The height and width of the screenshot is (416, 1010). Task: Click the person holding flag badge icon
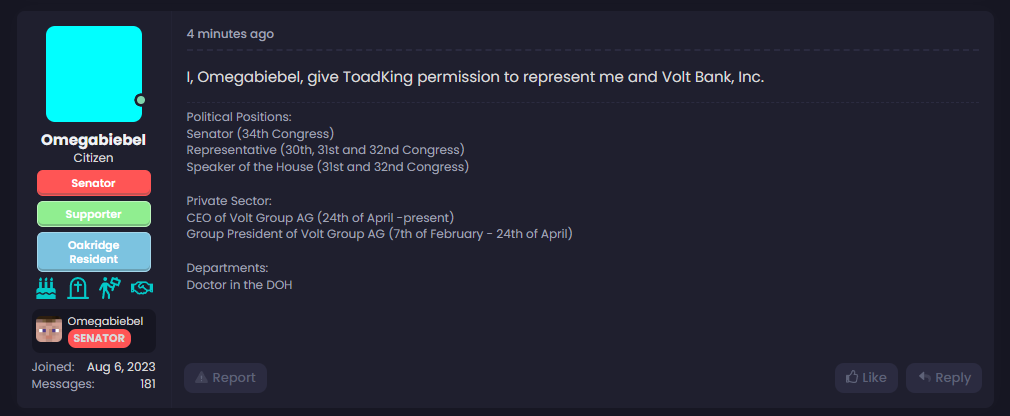point(109,289)
